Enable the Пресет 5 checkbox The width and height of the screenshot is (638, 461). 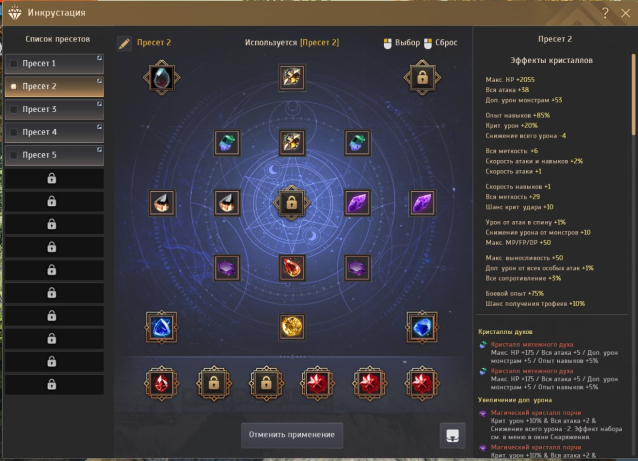pyautogui.click(x=14, y=155)
